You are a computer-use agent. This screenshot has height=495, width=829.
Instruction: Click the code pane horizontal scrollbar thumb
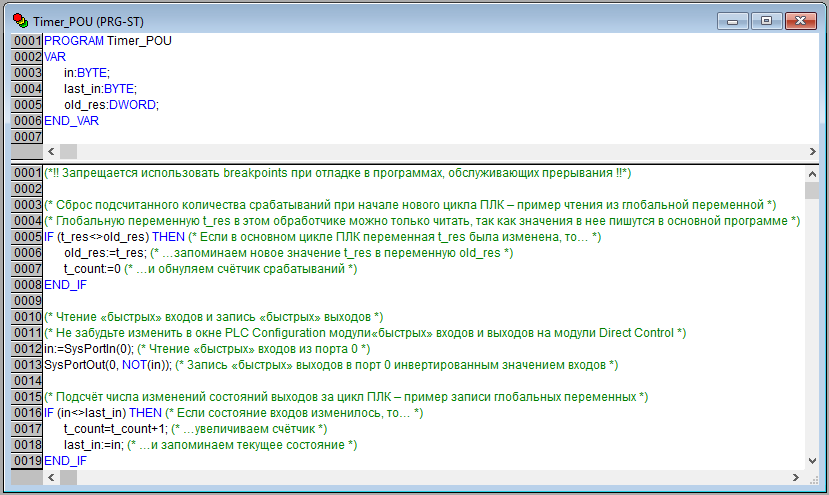pyautogui.click(x=68, y=476)
